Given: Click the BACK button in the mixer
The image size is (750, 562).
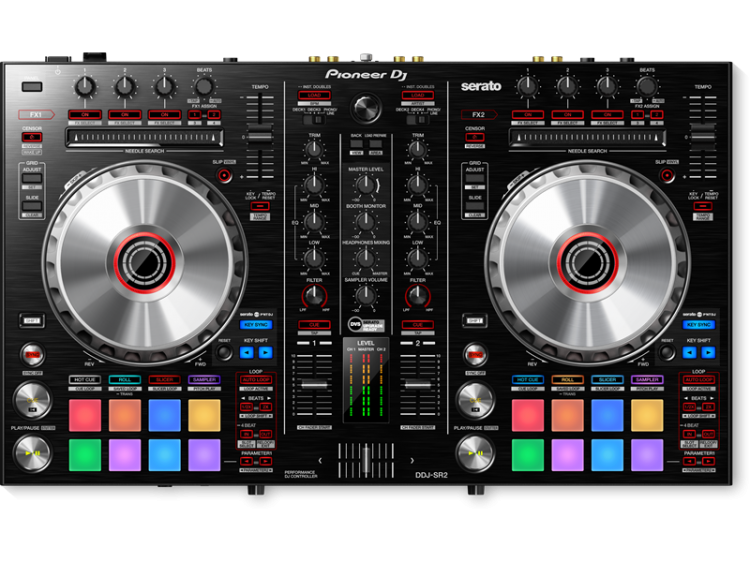Looking at the screenshot, I should 356,143.
